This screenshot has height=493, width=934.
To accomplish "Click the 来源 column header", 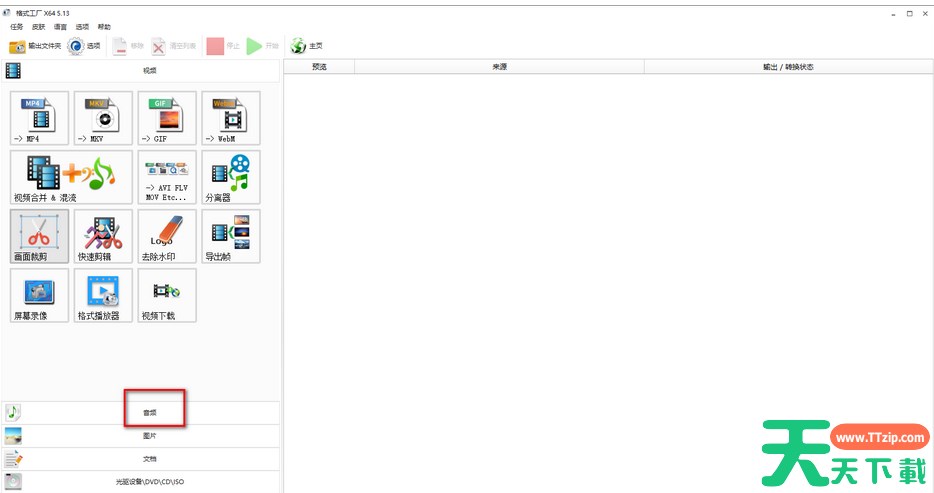I will pyautogui.click(x=499, y=67).
